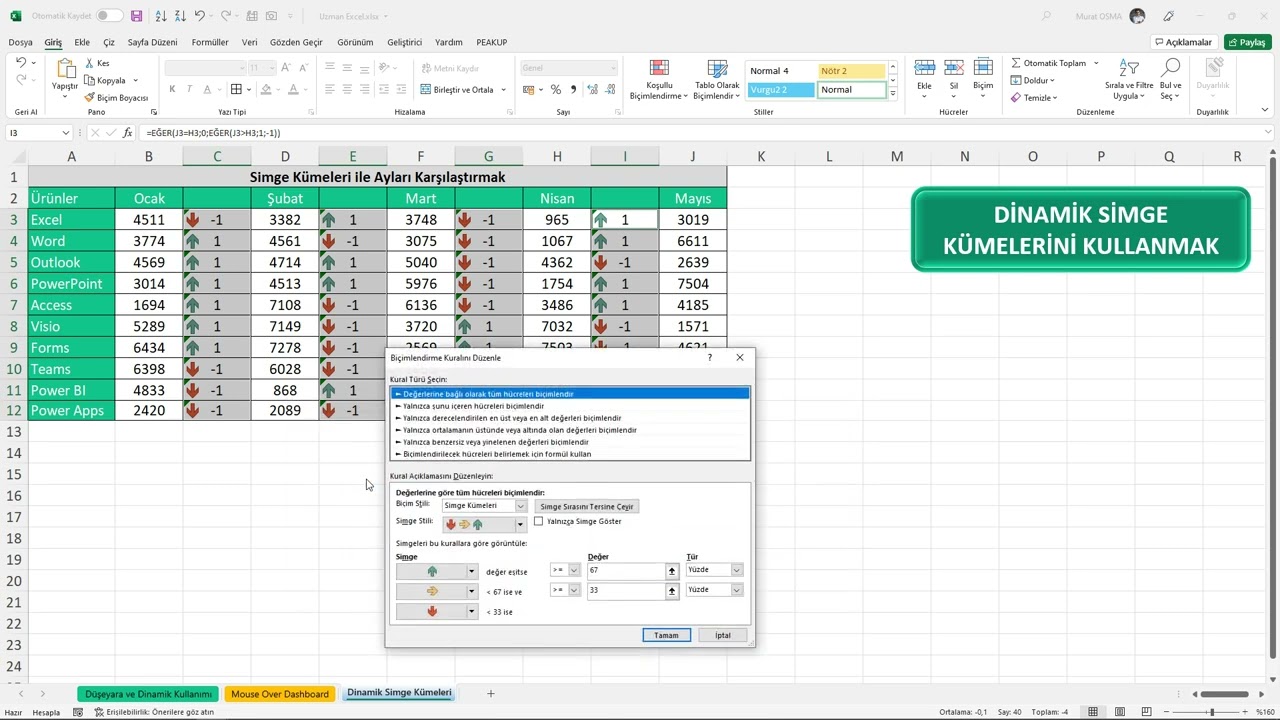The height and width of the screenshot is (720, 1280).
Task: Check the Yalnızca Simge Göster checkbox
Action: (539, 521)
